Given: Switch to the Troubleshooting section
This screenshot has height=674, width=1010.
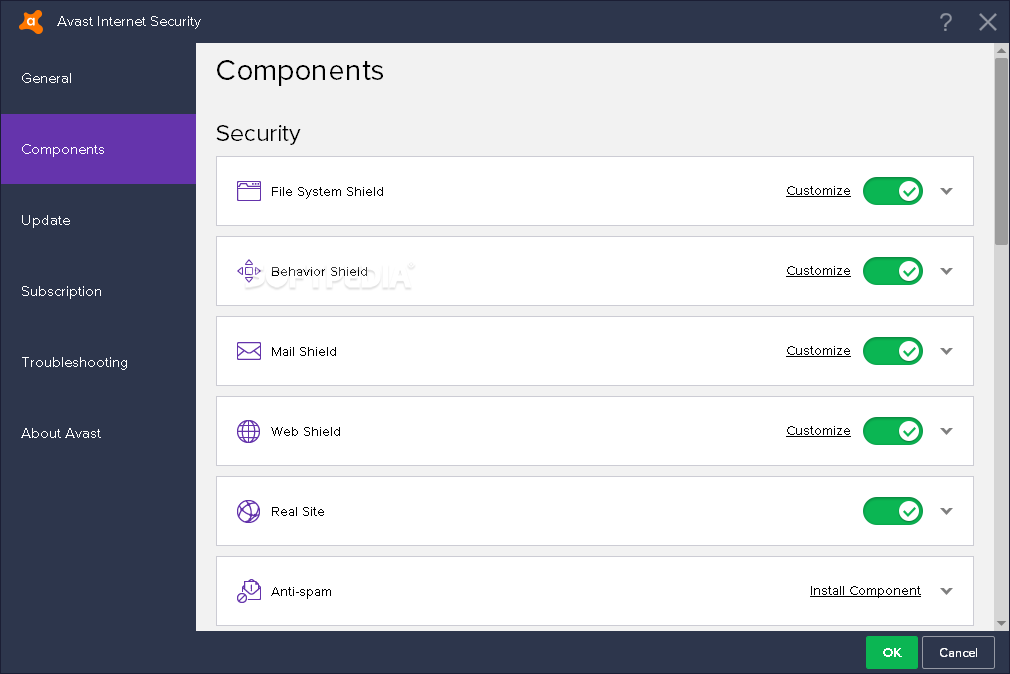Looking at the screenshot, I should pos(74,362).
